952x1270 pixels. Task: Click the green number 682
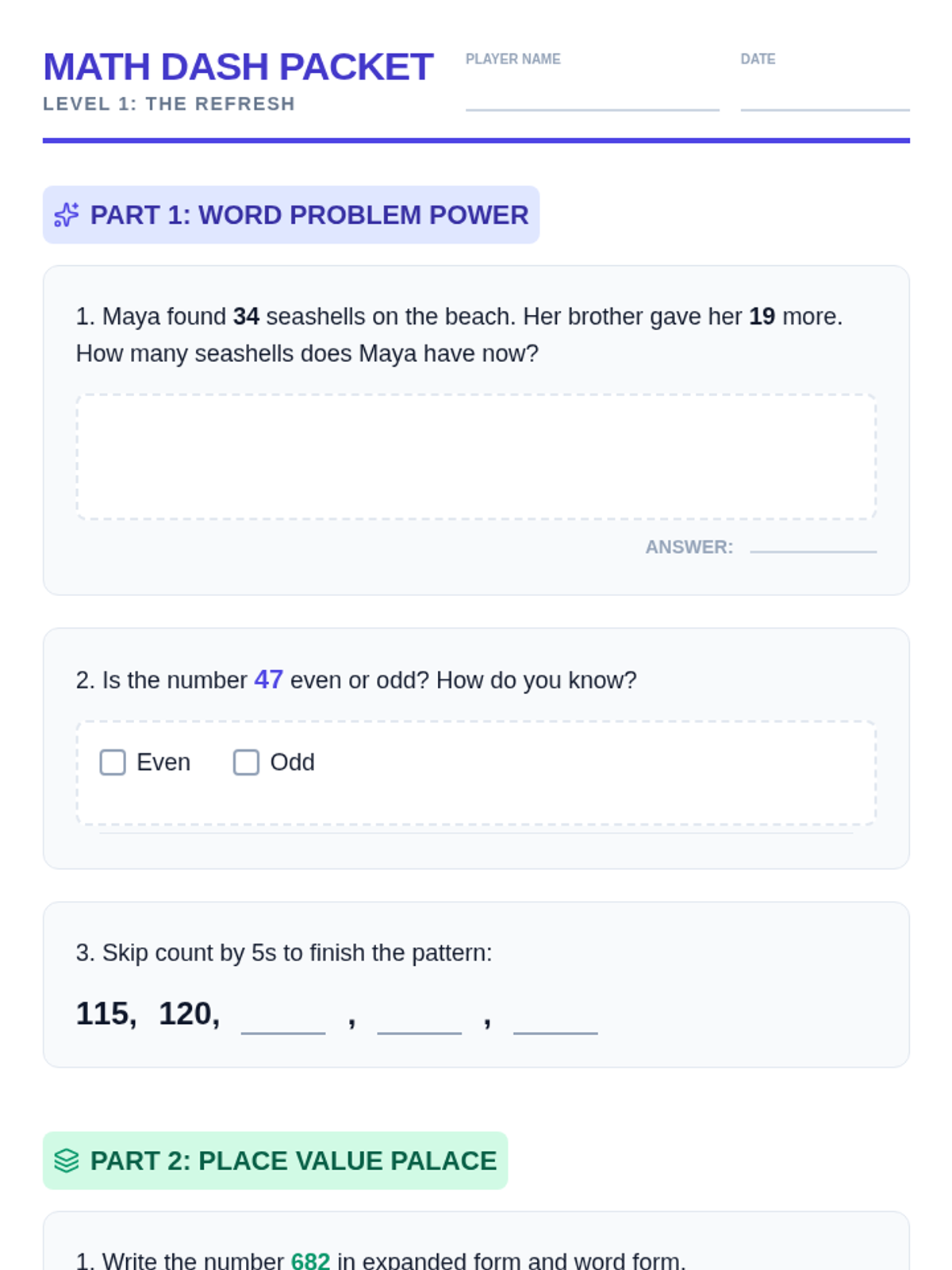point(310,1260)
